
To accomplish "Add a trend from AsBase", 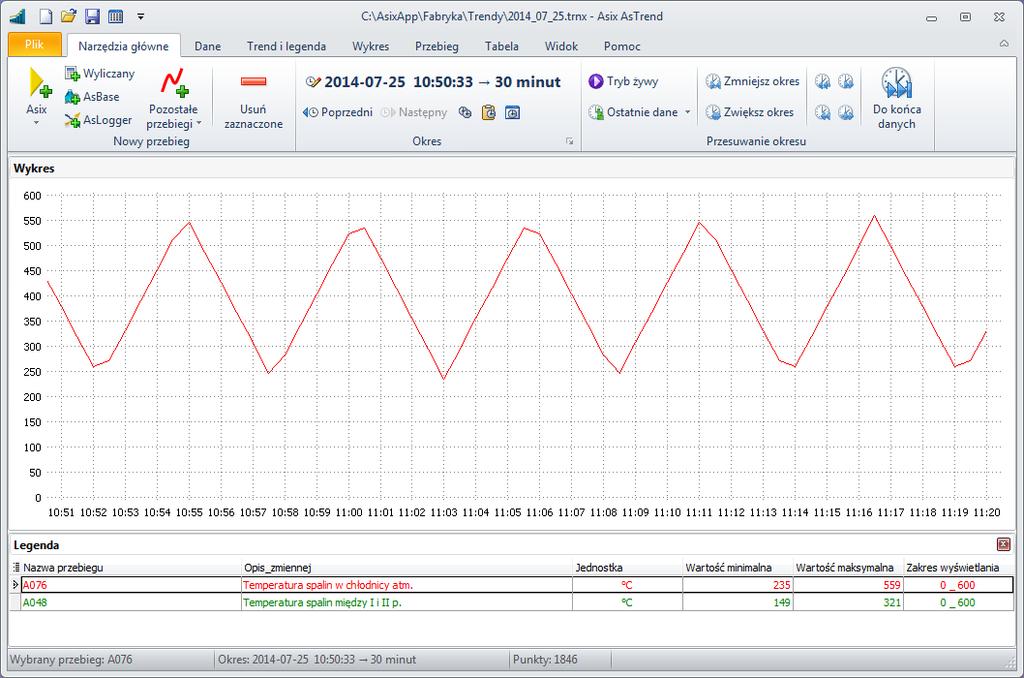I will pyautogui.click(x=92, y=97).
